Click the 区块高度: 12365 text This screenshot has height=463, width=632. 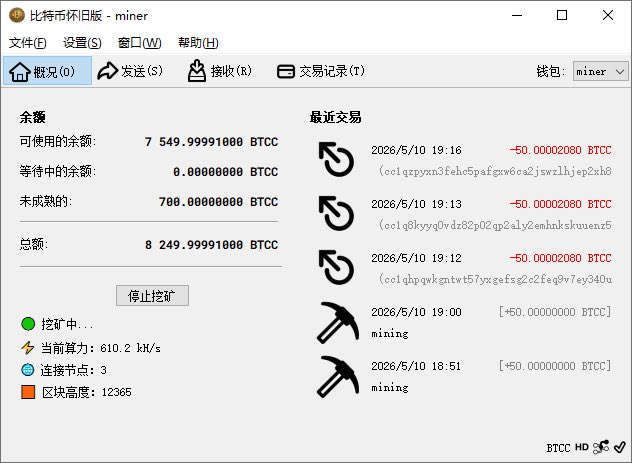pos(87,392)
